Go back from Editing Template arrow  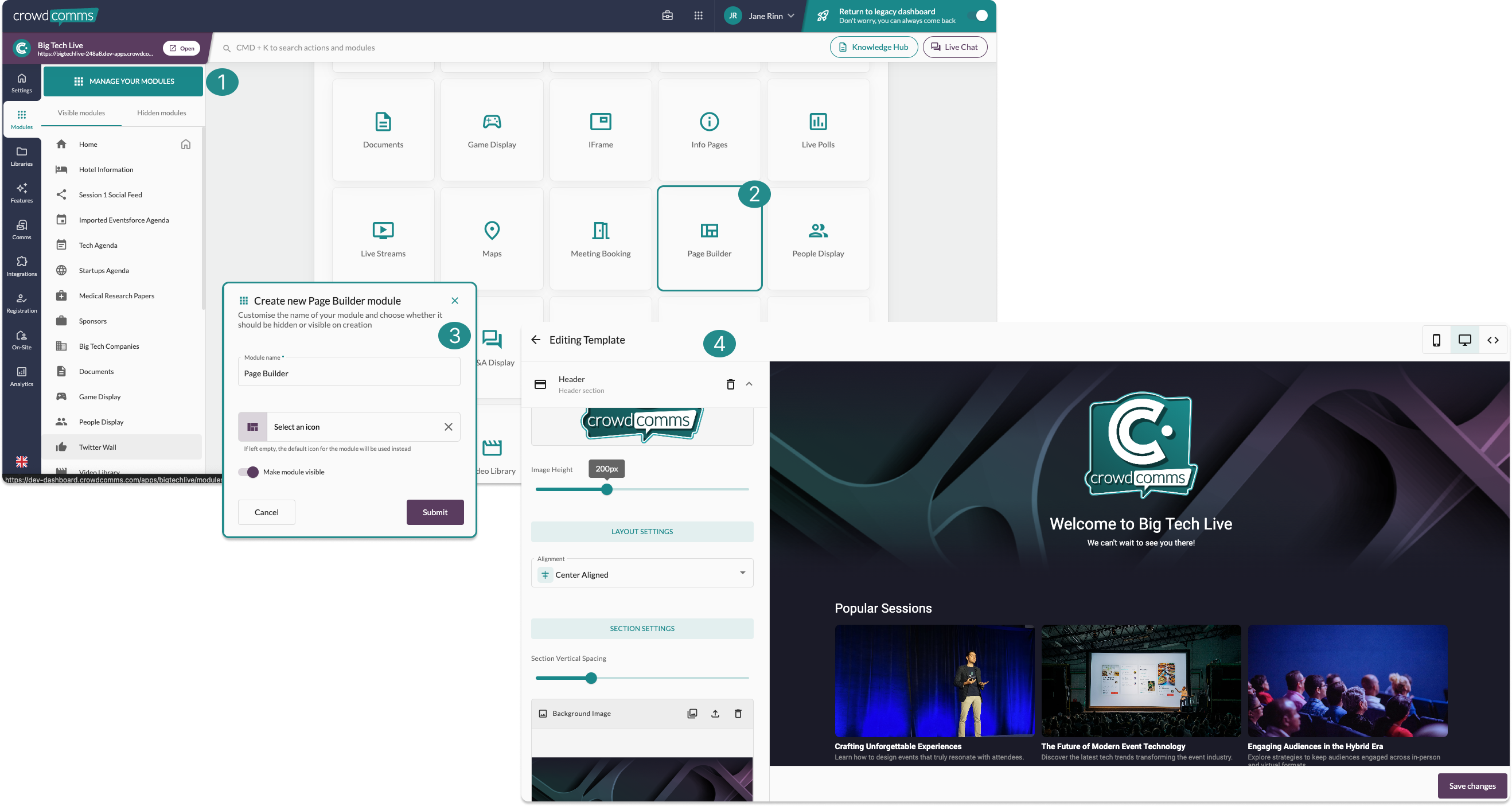point(535,340)
